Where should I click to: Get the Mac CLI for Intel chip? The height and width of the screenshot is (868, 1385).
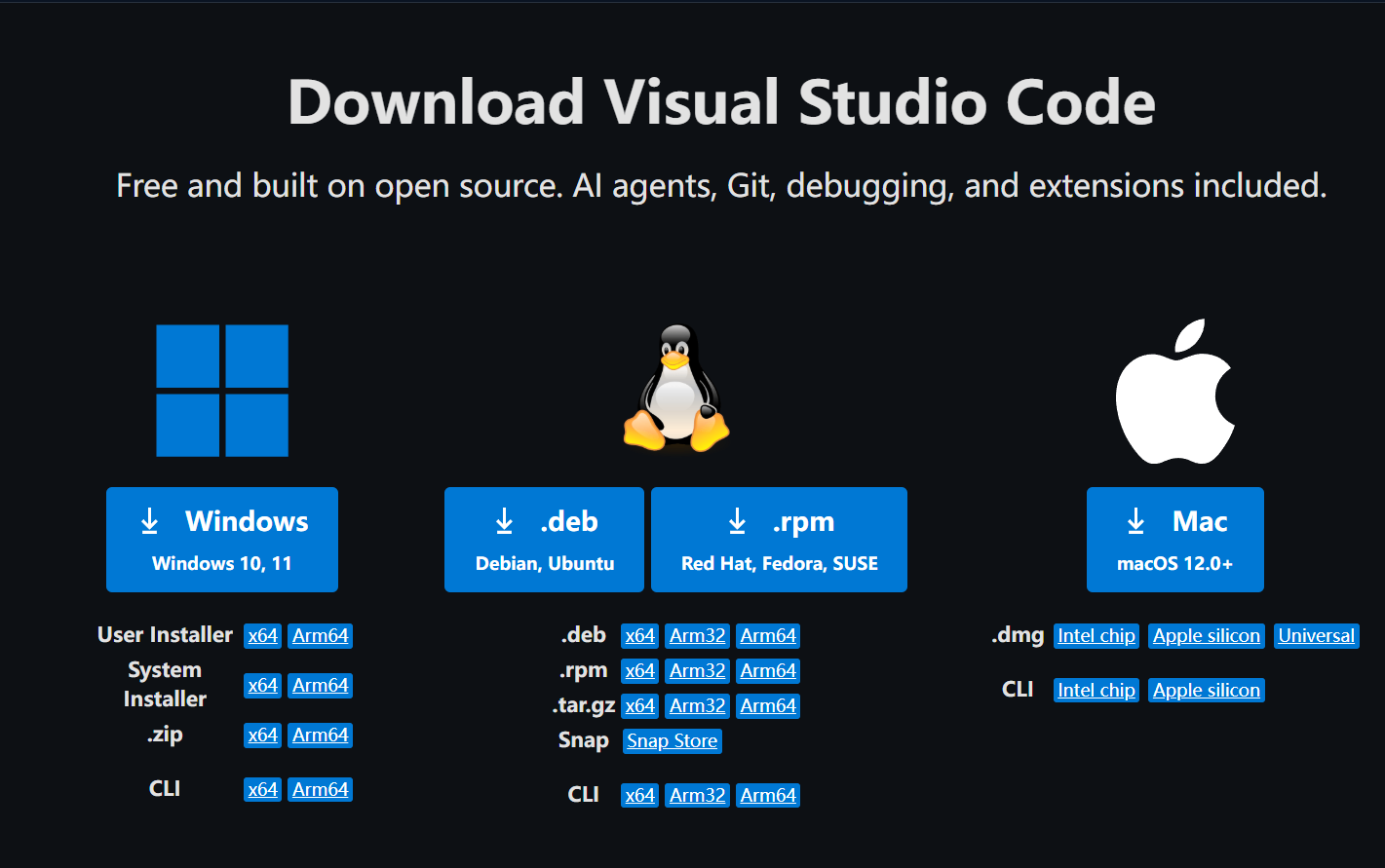1096,691
